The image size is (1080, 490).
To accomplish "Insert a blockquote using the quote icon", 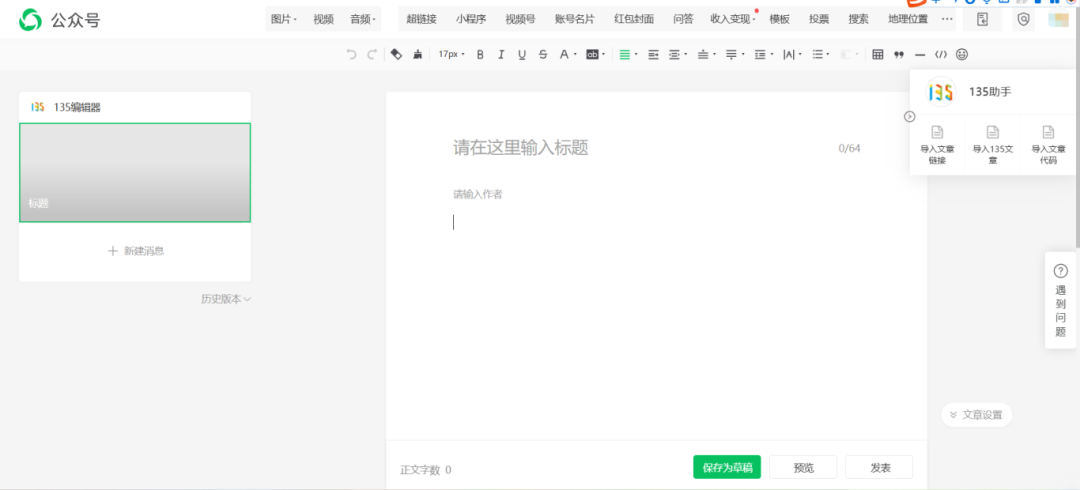I will coord(899,55).
